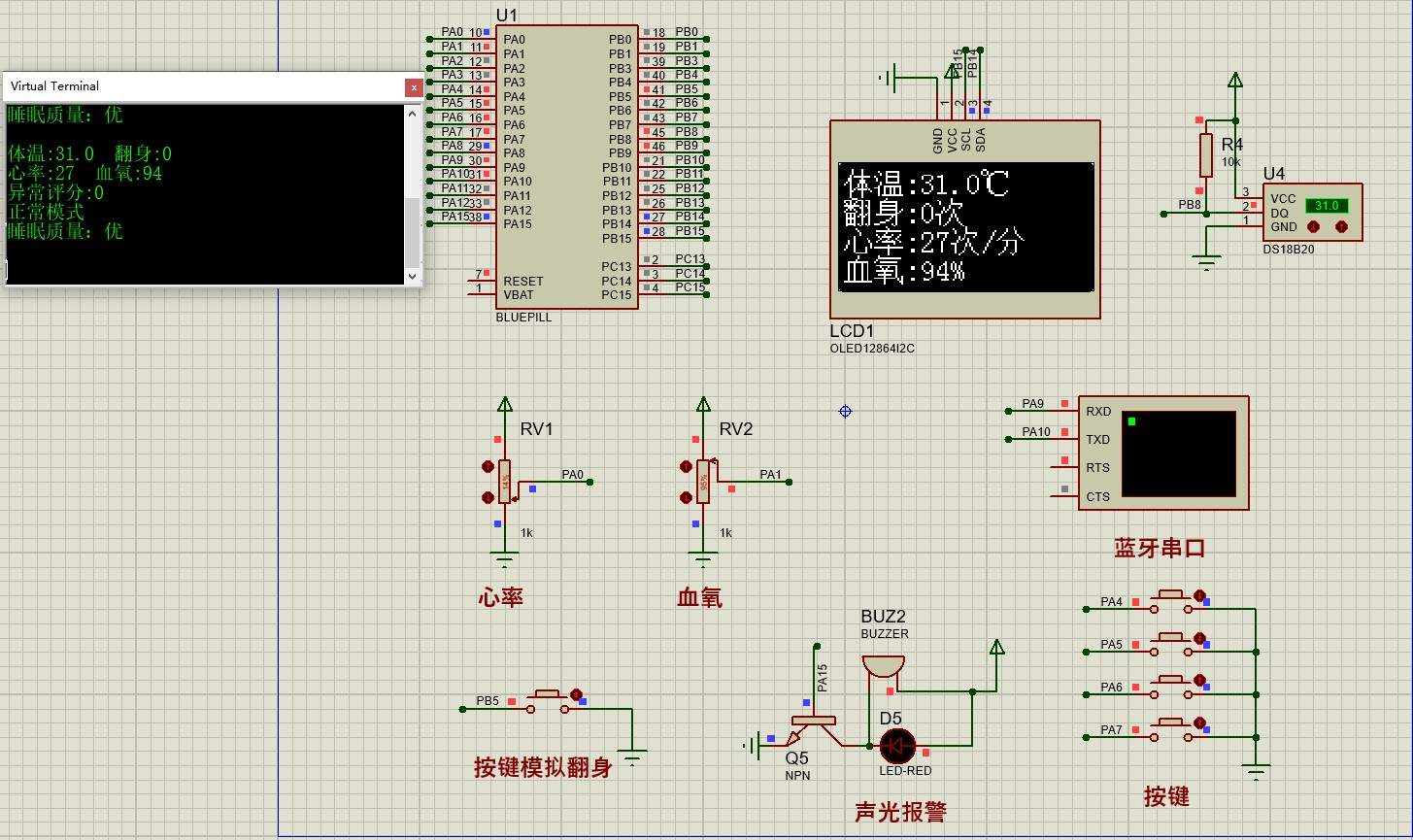
Task: Close the Virtual Terminal window
Action: pyautogui.click(x=414, y=86)
